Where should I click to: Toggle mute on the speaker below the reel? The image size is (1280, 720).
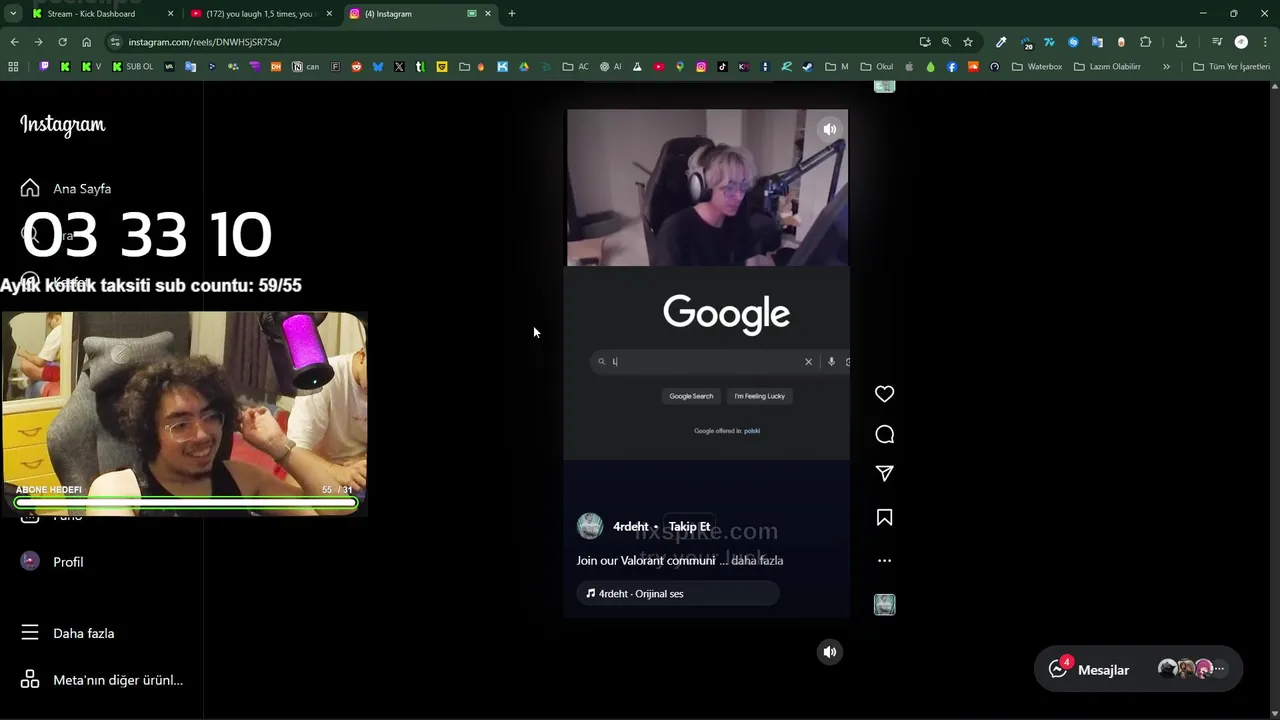tap(829, 652)
